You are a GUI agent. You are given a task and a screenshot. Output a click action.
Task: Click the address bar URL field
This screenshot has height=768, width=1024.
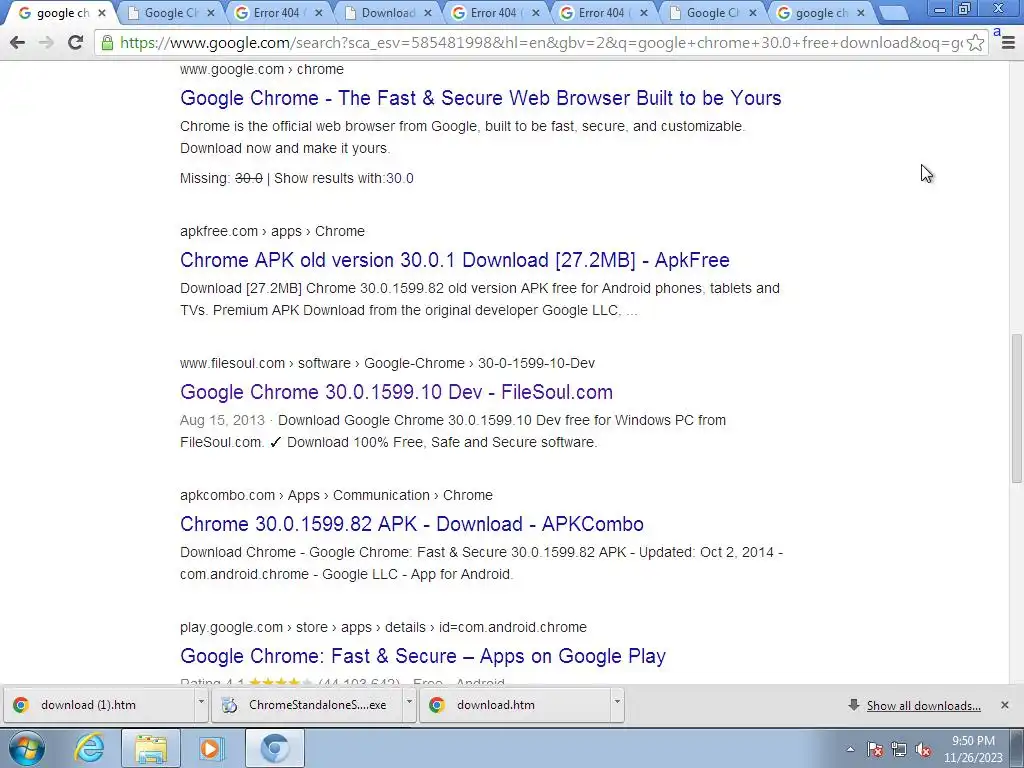541,43
